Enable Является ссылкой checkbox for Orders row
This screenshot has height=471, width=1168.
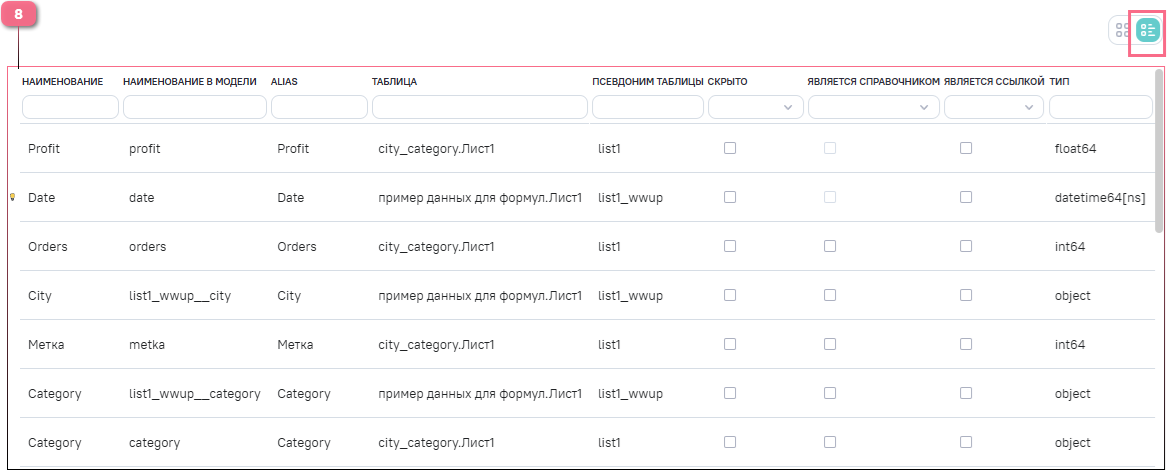tap(966, 246)
